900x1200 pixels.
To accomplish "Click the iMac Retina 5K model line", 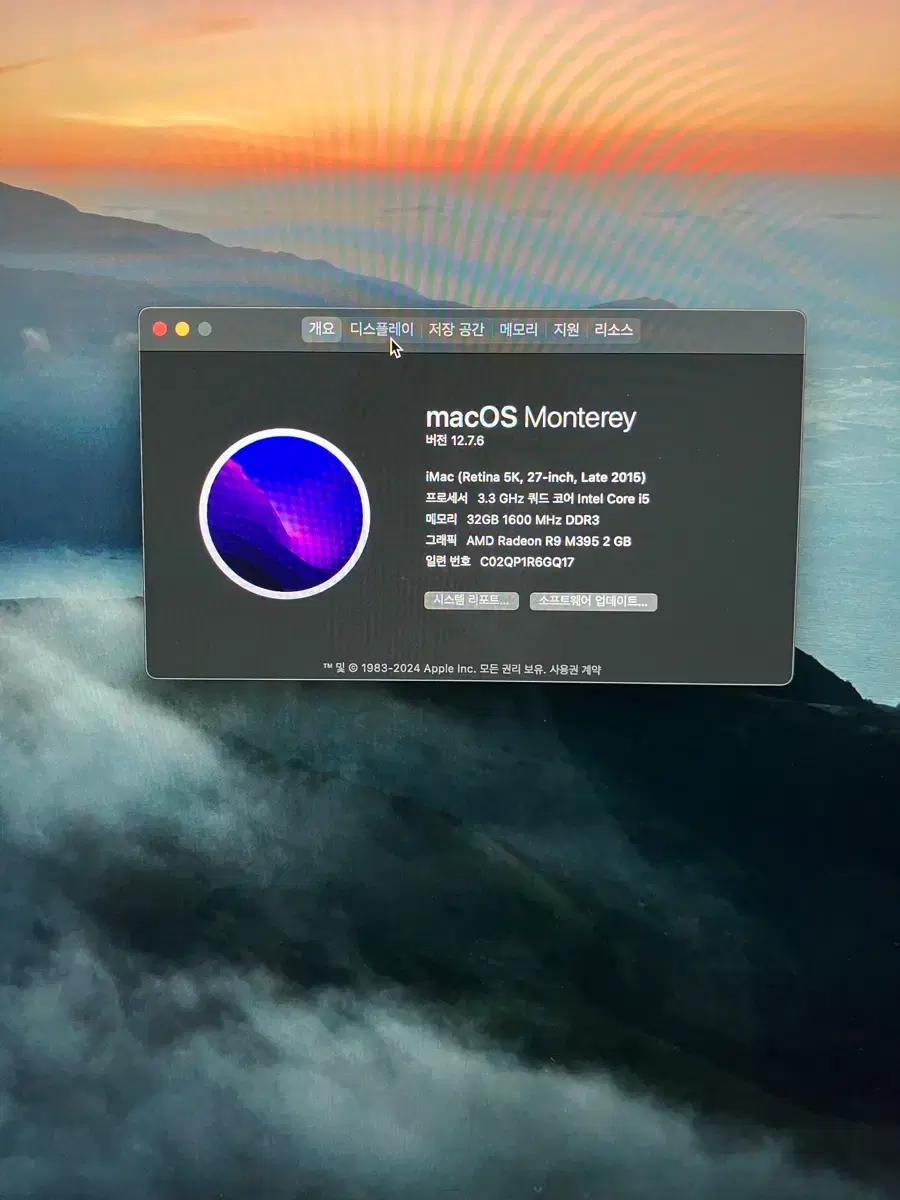I will (x=535, y=477).
